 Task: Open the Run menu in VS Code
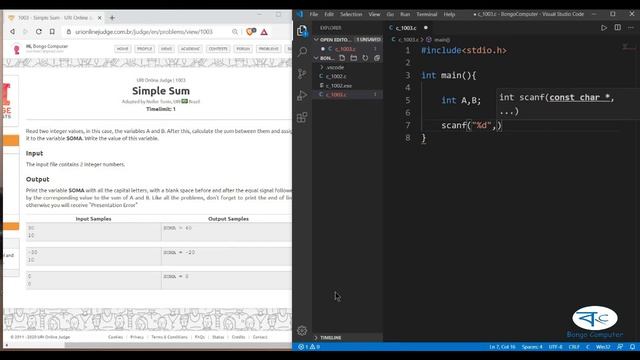pyautogui.click(x=405, y=14)
